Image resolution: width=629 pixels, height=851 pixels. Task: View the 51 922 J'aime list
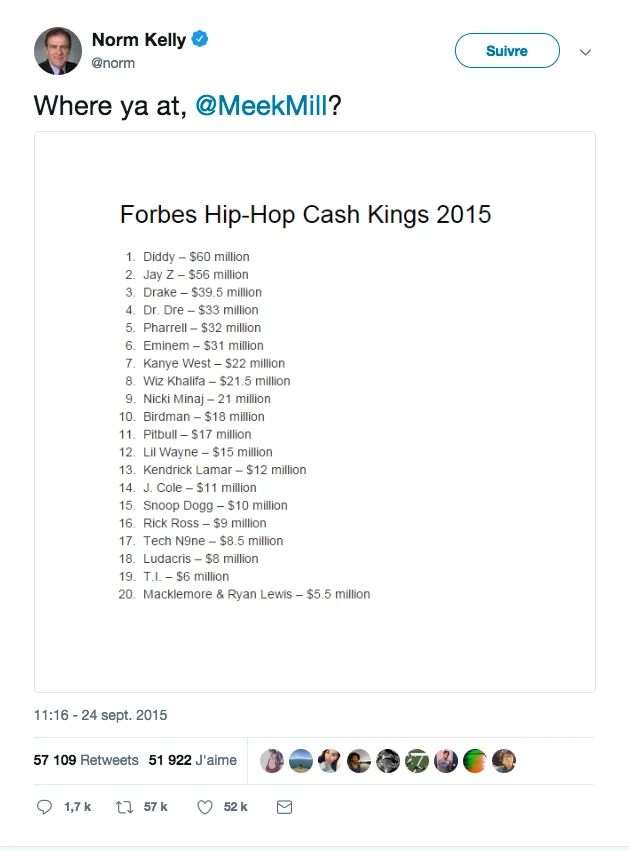[x=193, y=761]
